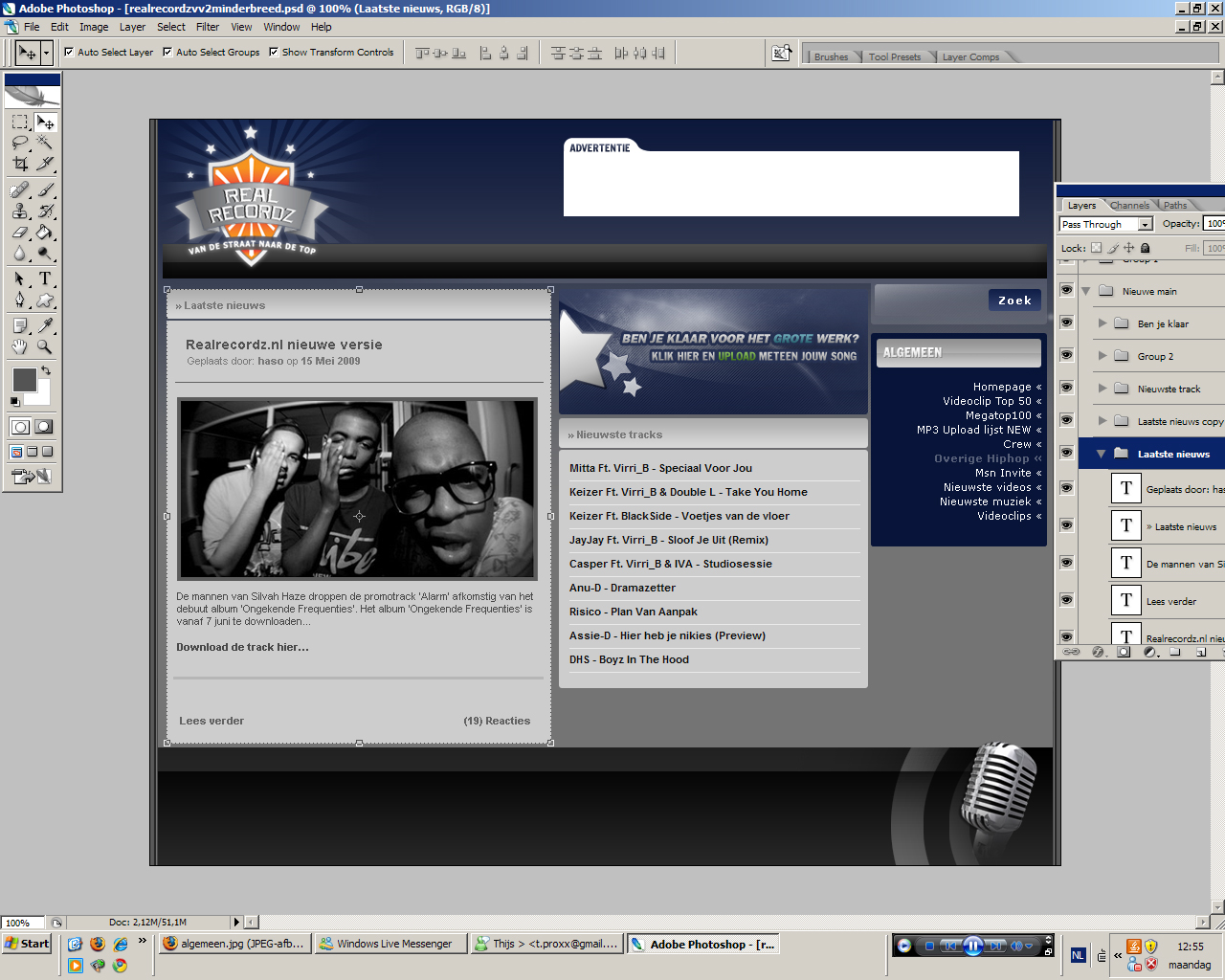The height and width of the screenshot is (980, 1225).
Task: Select the Type tool
Action: tap(45, 278)
